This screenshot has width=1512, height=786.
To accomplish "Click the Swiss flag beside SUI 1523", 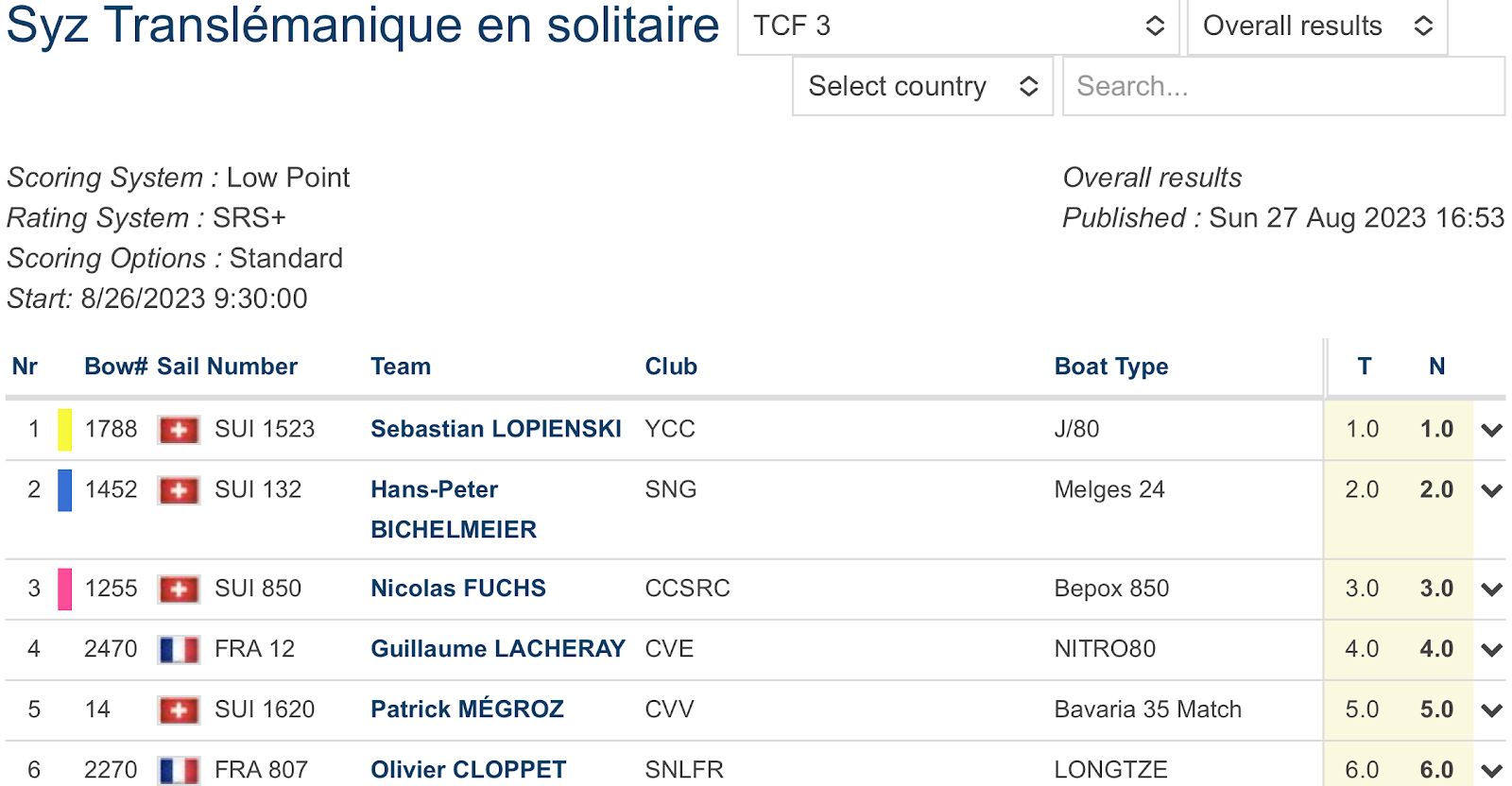I will point(179,430).
